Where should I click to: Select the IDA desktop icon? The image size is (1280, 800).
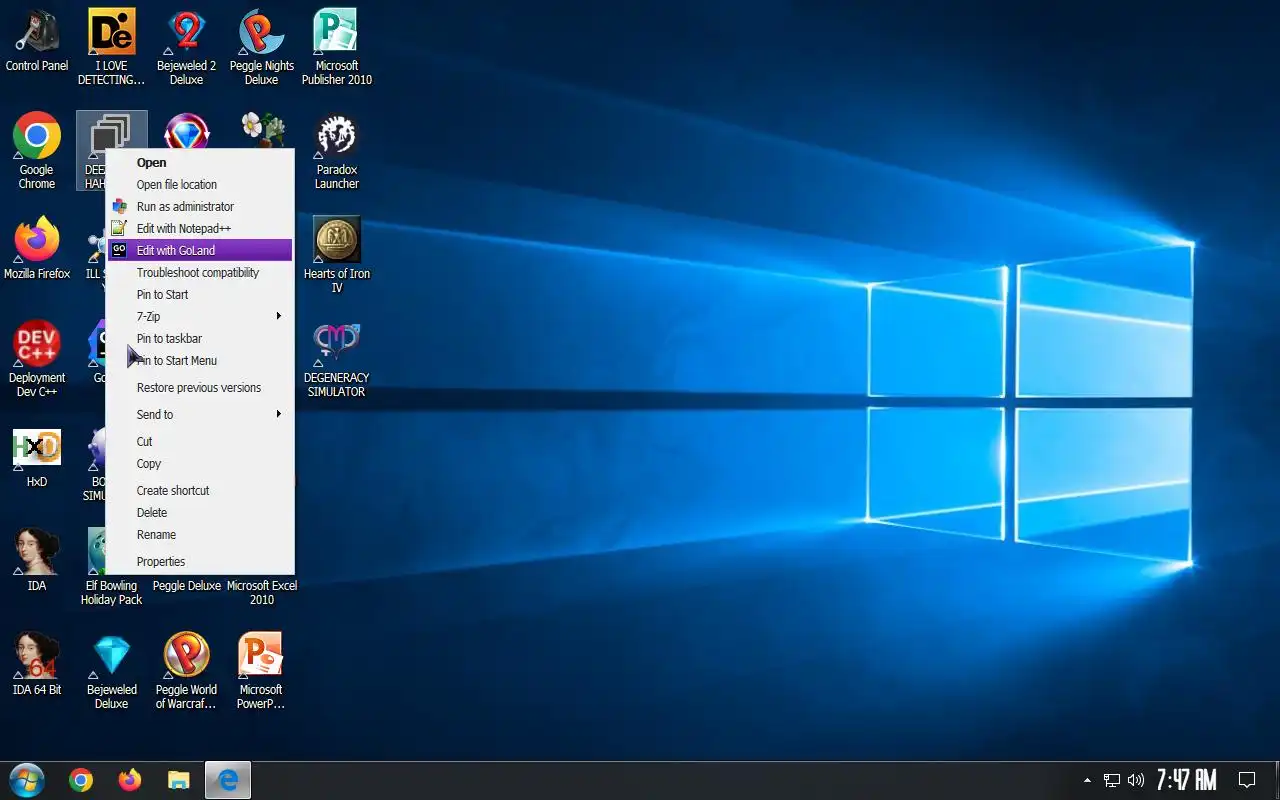coord(37,560)
